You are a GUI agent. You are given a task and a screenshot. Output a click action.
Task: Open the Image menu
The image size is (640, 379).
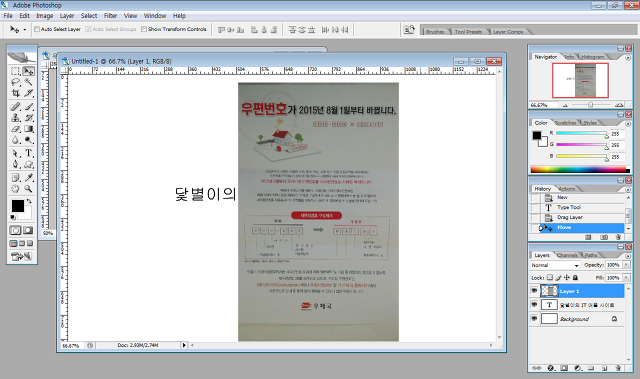[x=44, y=16]
